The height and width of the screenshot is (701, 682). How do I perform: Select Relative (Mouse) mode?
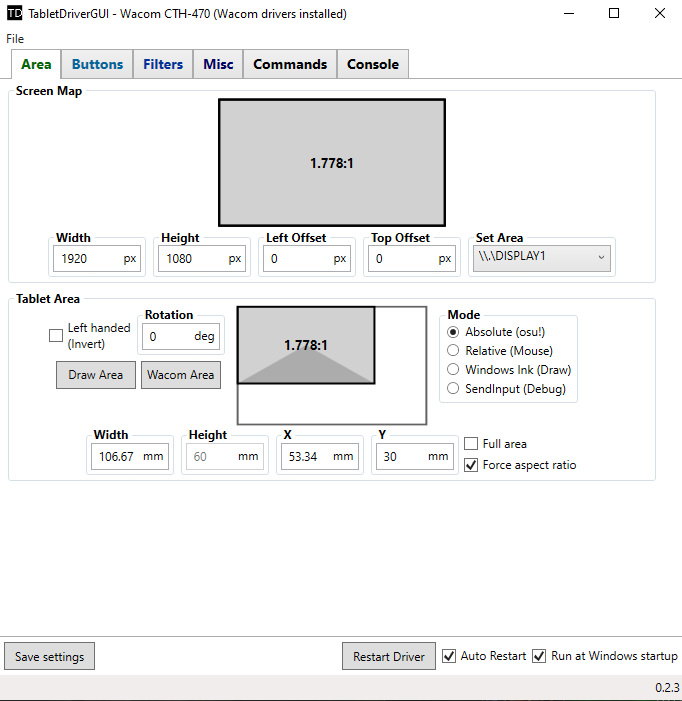point(453,350)
